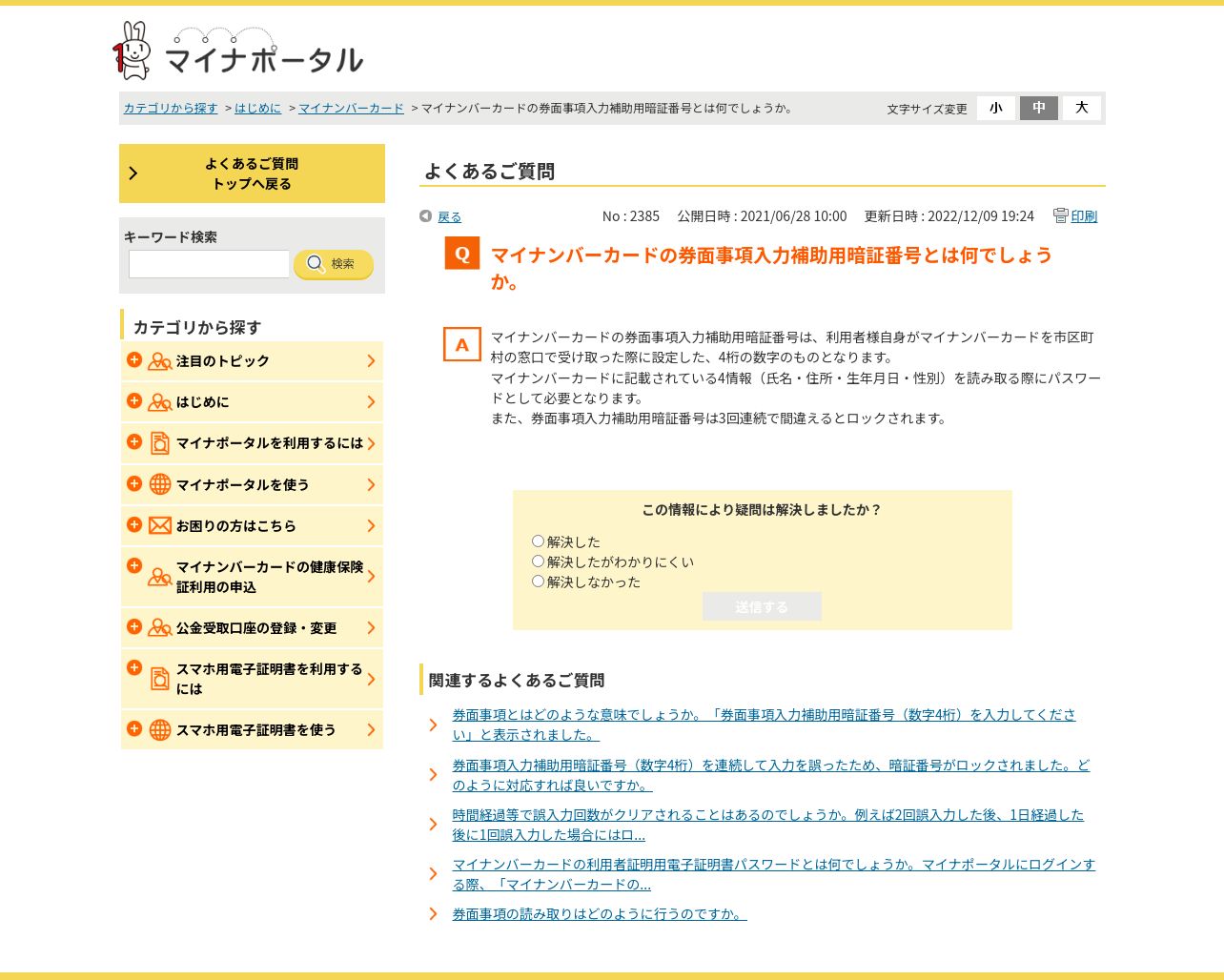Click the マイナポータル logo text
The height and width of the screenshot is (980, 1224).
(x=264, y=60)
